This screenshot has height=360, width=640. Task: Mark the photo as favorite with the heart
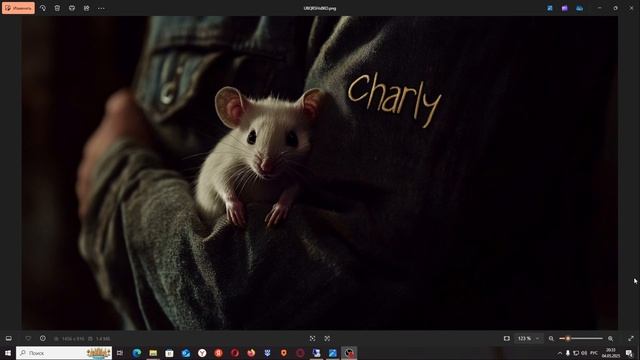point(28,338)
